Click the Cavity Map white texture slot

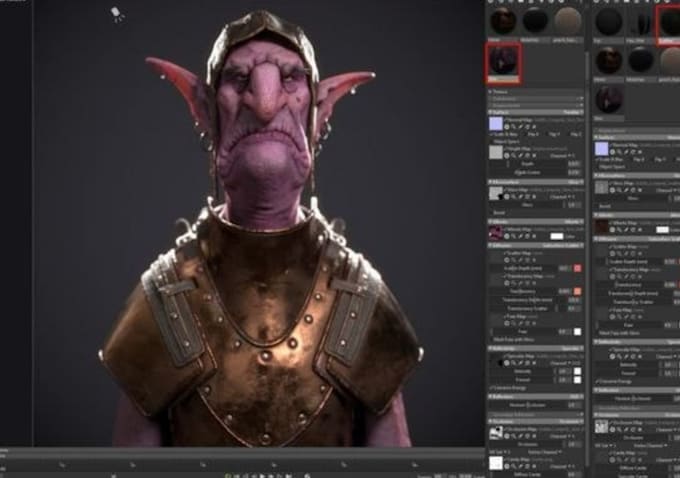coord(496,463)
